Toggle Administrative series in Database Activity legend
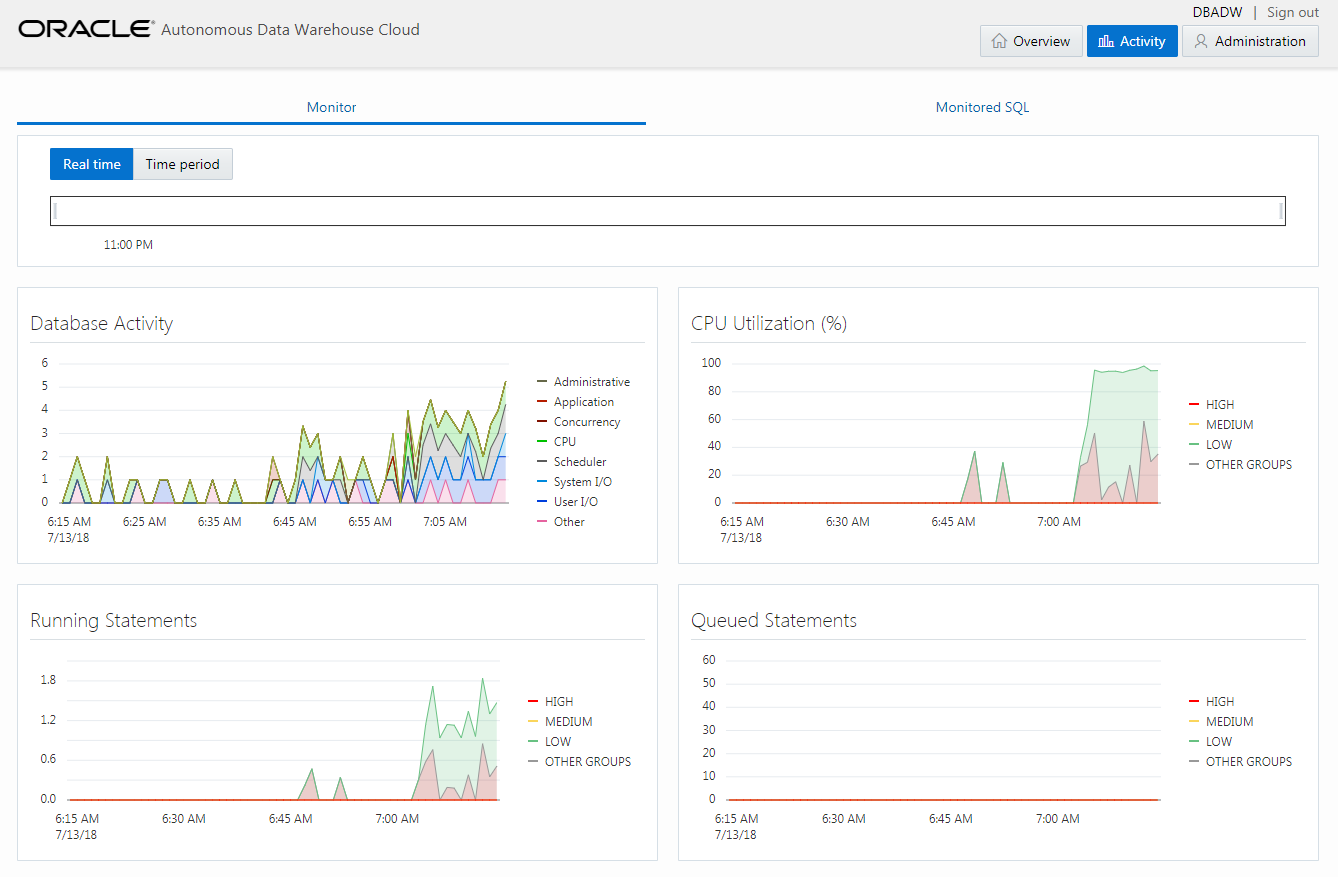Screen dimensions: 1338x877 [x=591, y=382]
